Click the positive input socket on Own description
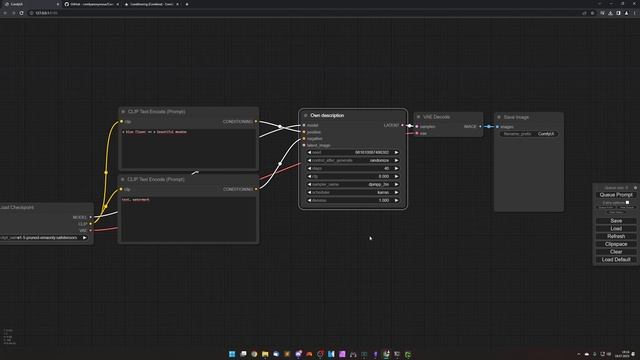The height and width of the screenshot is (360, 640). [x=304, y=132]
